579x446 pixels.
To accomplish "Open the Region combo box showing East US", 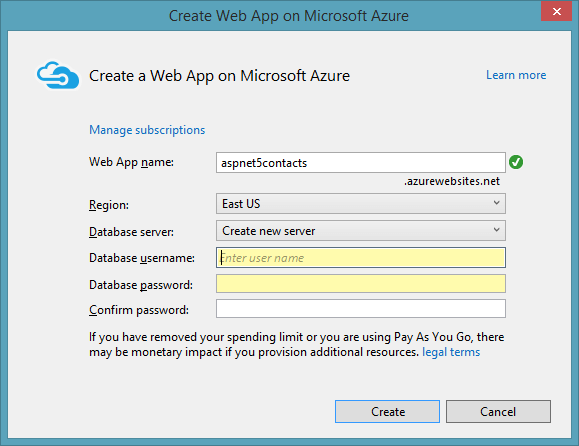I will (361, 204).
